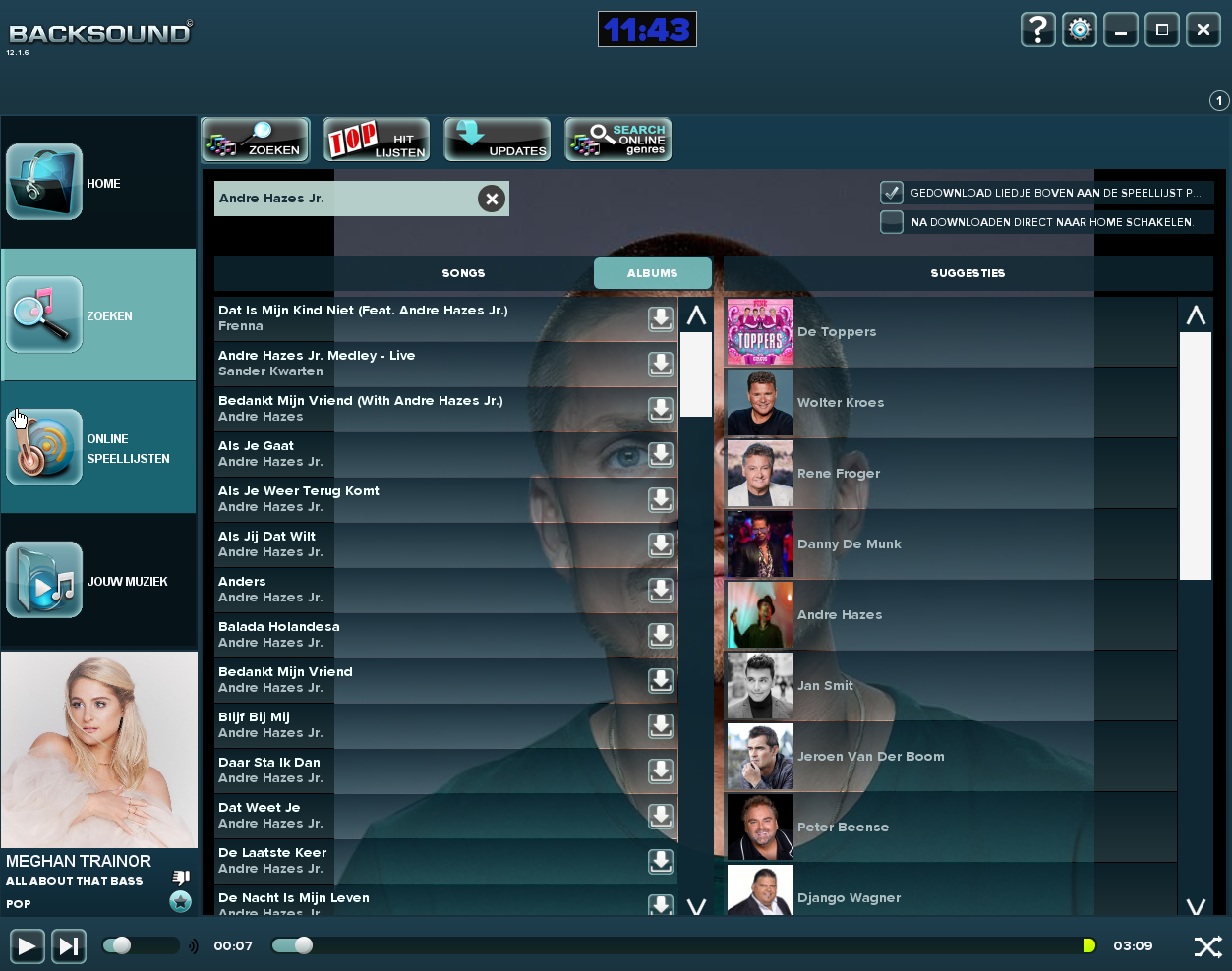Download 'Bedankt Mijn Vriend (With Andre Hazes Jr.)'
Image resolution: width=1232 pixels, height=971 pixels.
click(x=661, y=409)
